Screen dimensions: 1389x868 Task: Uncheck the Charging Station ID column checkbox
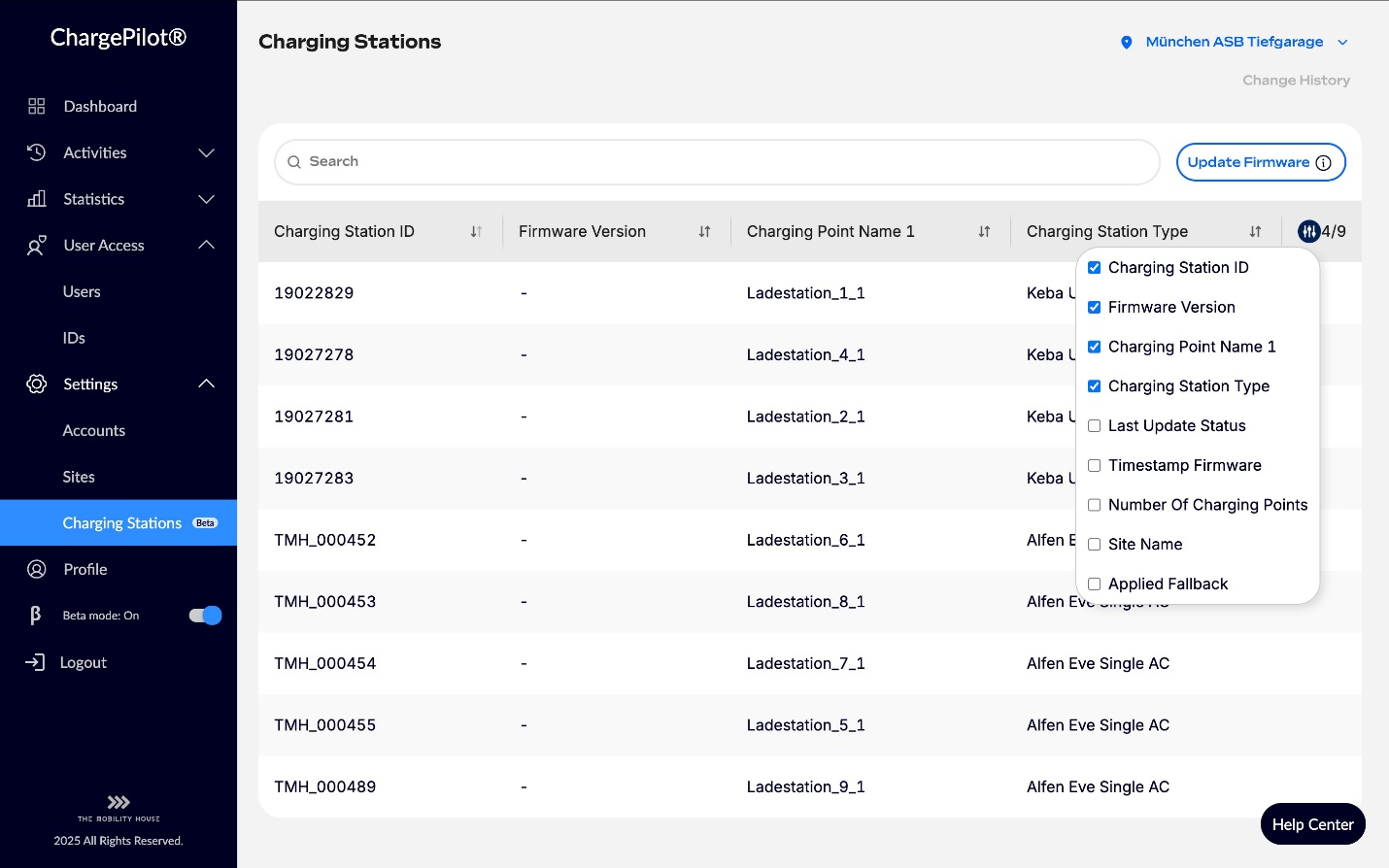click(x=1095, y=268)
